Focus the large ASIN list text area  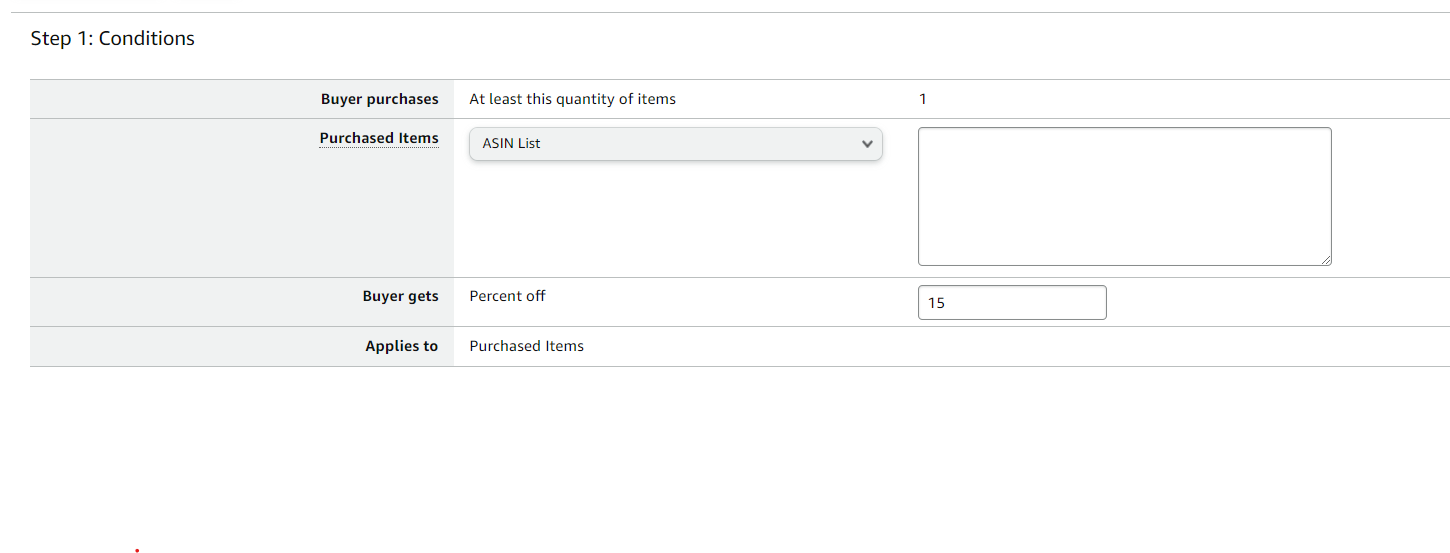click(x=1124, y=196)
